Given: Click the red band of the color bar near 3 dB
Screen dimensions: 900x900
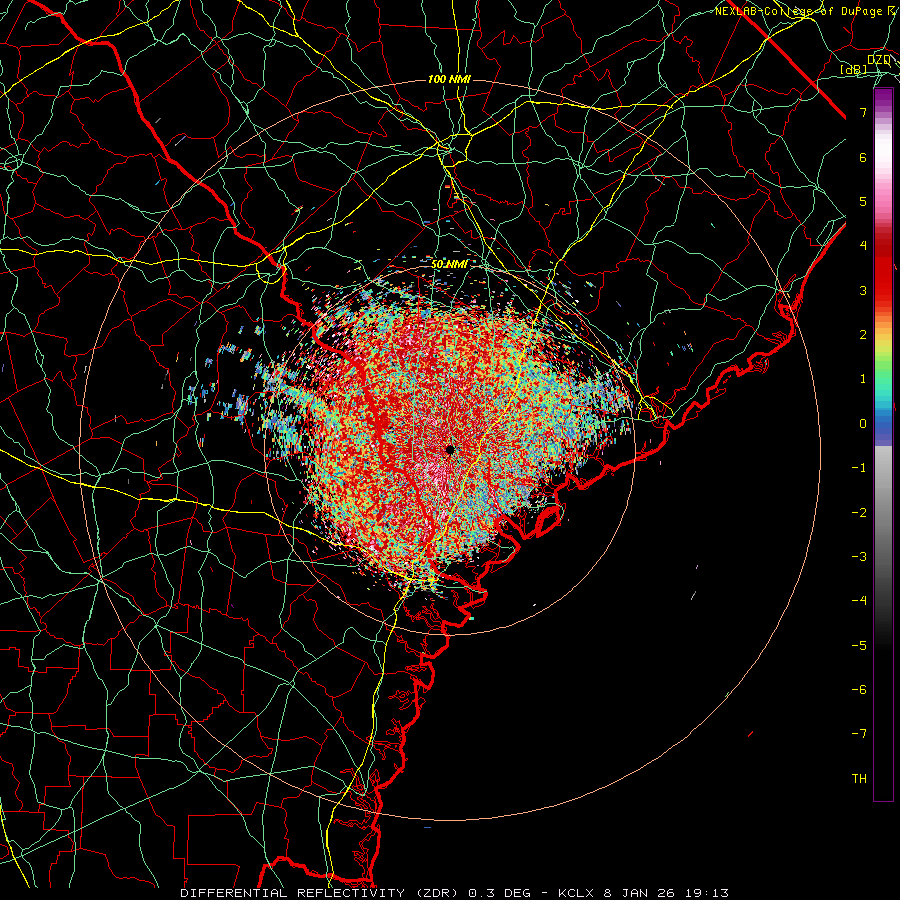Looking at the screenshot, I should click(x=883, y=281).
